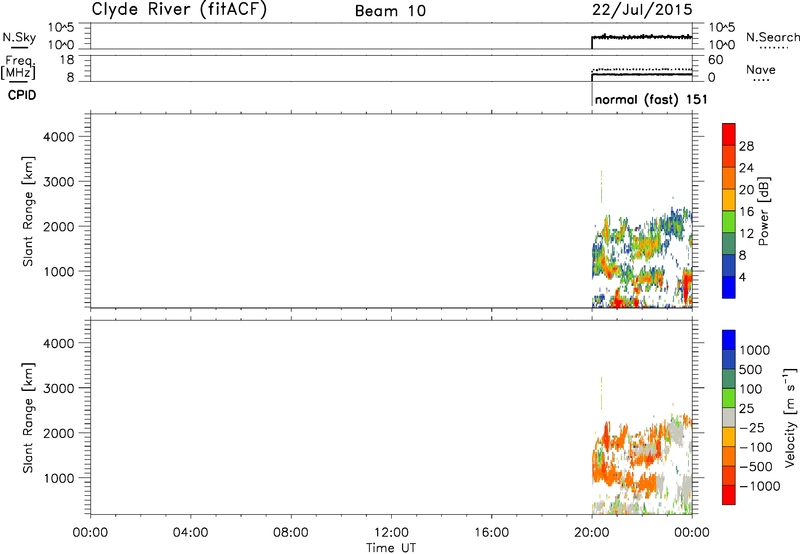Click the 'Velocity [m s-1]' colorbar label
Screen dimensions: 800x554
coord(790,417)
